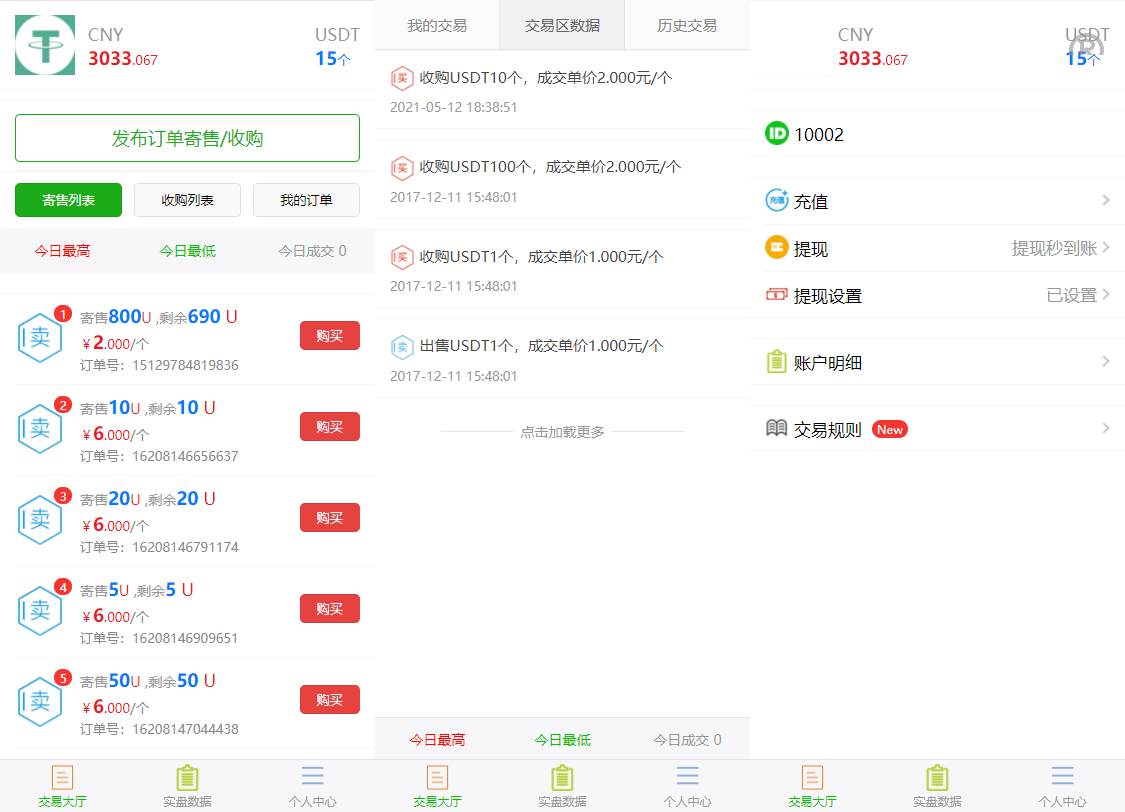Click the red 收 icon on first purchase record
1125x812 pixels.
[402, 77]
